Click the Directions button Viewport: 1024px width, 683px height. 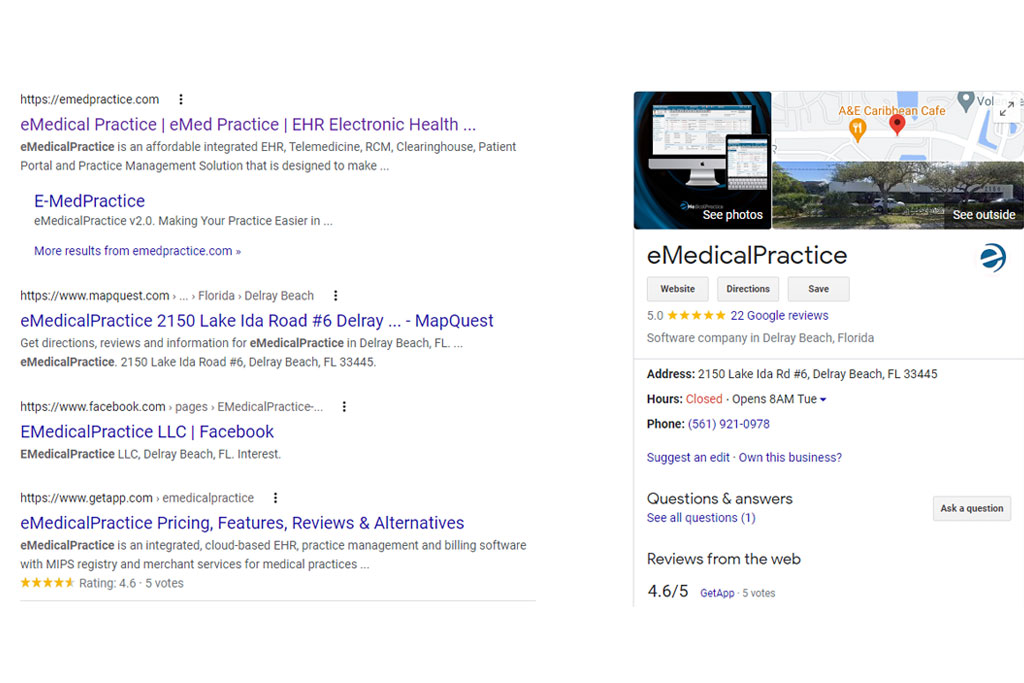(748, 288)
